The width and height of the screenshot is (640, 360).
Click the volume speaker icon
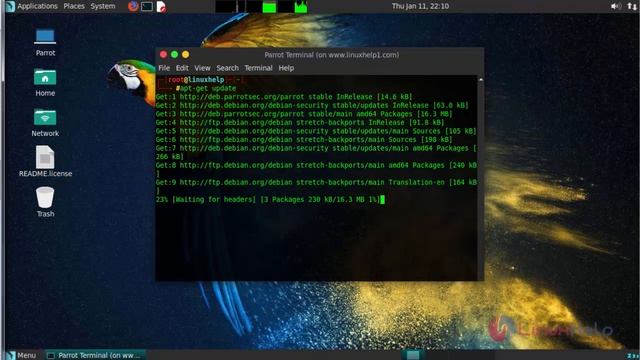point(616,6)
